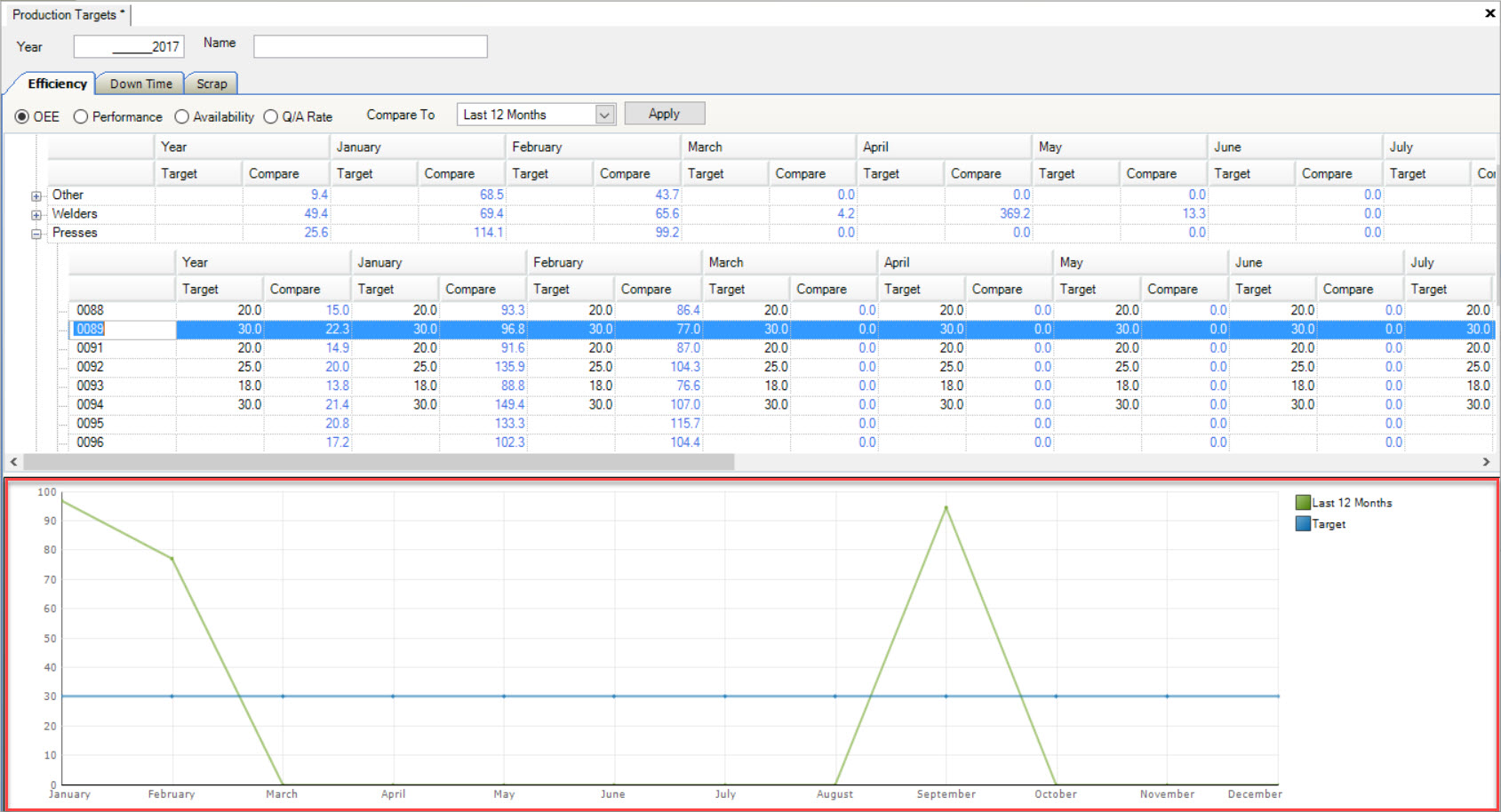Viewport: 1501px width, 812px height.
Task: Switch to the Efficiency tab
Action: [57, 84]
